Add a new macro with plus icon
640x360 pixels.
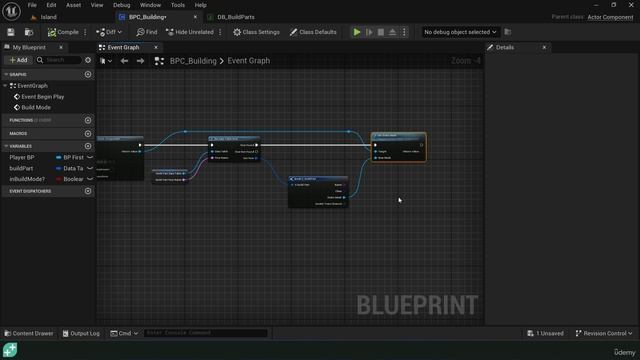[x=88, y=134]
